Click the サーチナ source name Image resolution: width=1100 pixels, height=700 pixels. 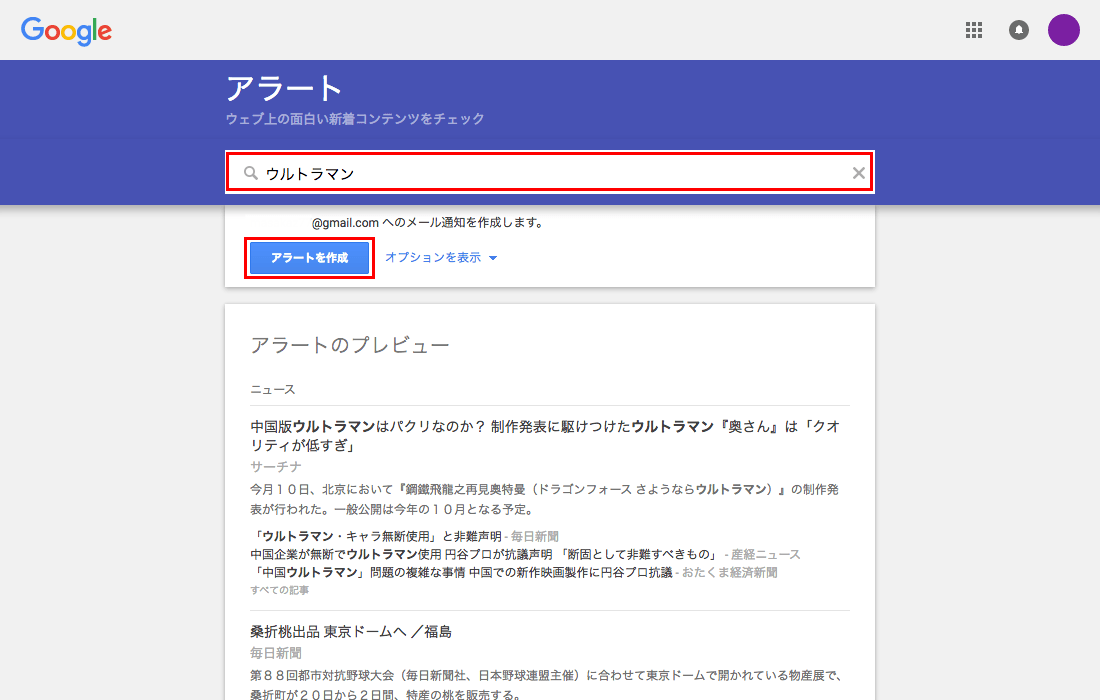(276, 466)
